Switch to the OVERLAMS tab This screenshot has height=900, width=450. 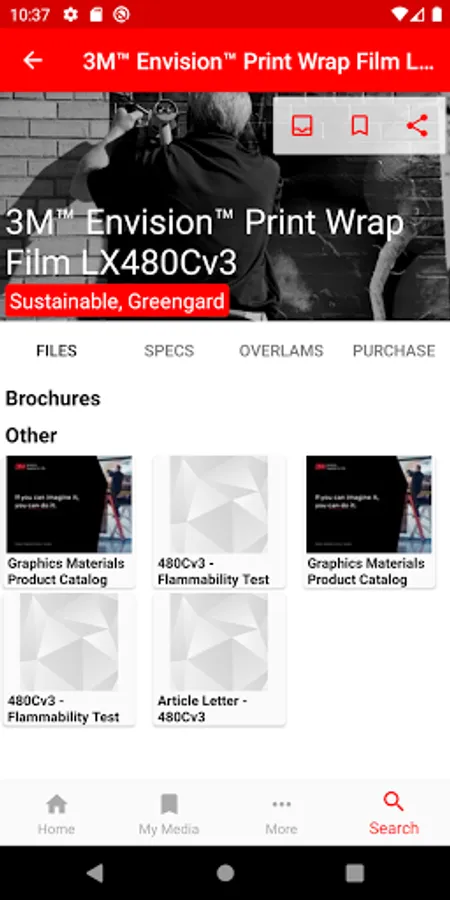coord(281,351)
